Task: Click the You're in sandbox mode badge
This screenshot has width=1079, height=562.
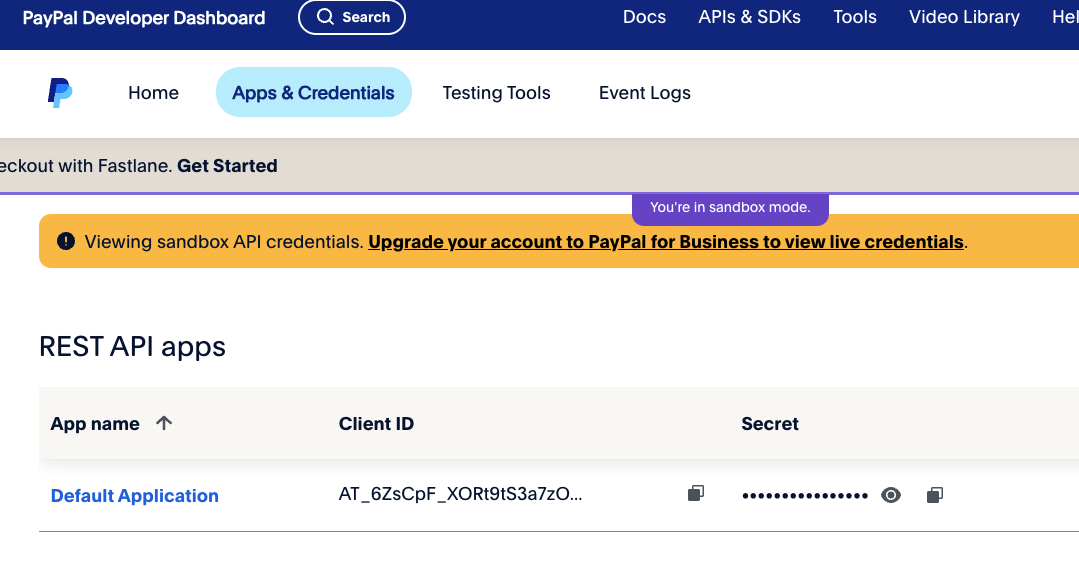Action: (730, 208)
